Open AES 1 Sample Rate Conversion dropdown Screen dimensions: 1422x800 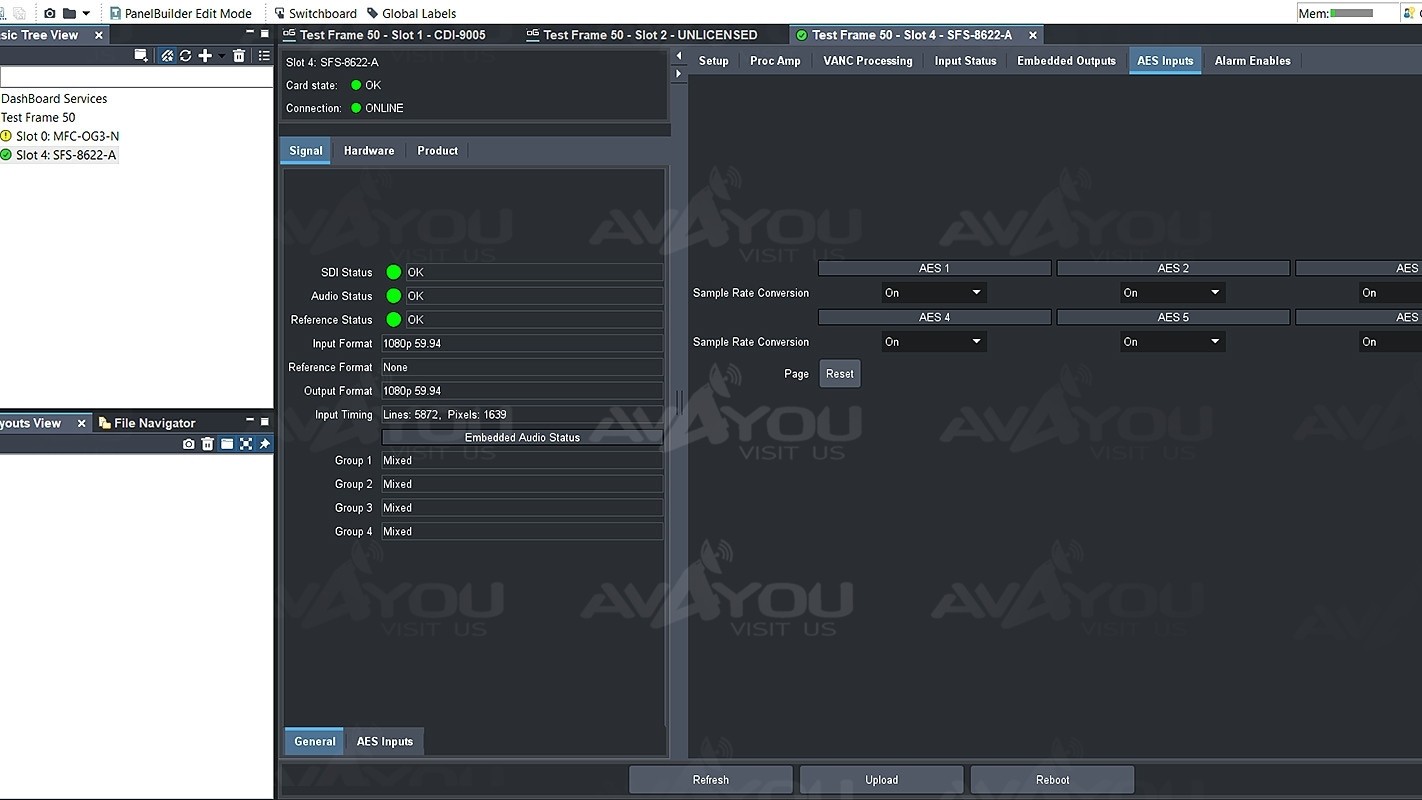click(934, 293)
